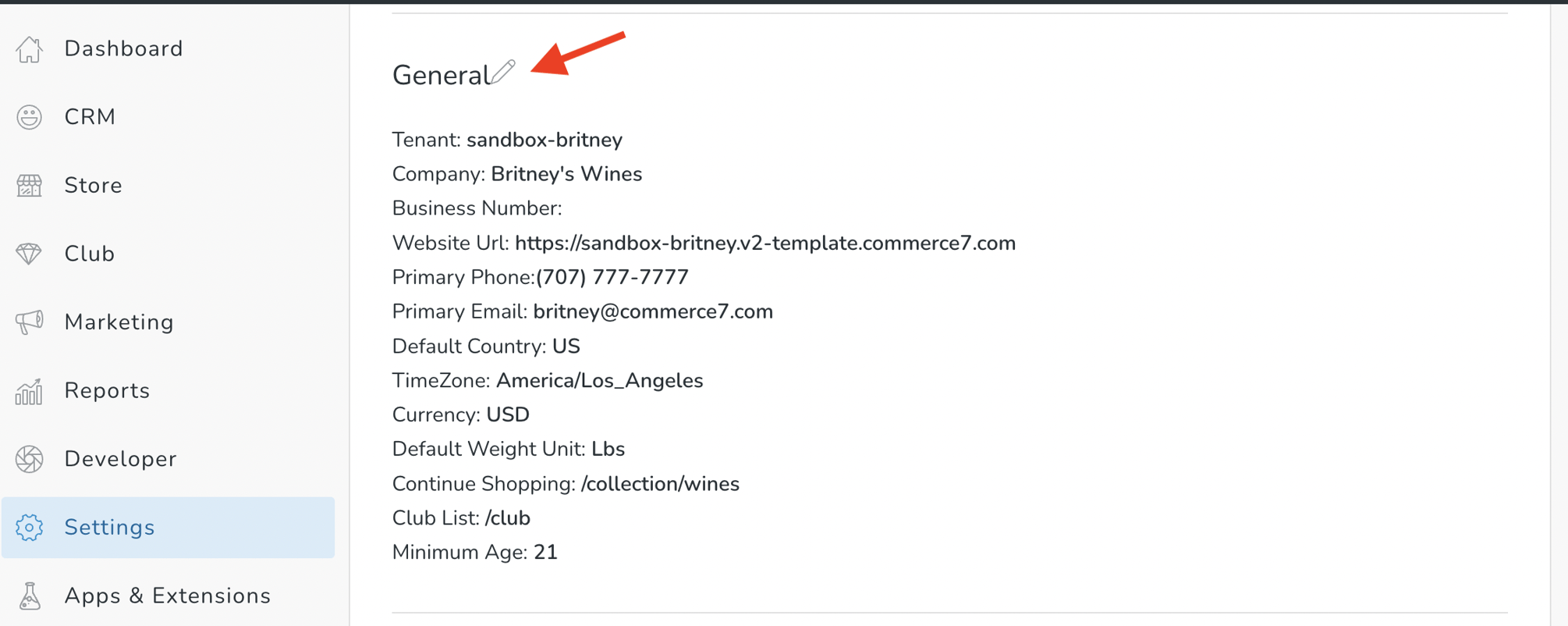Open the Store menu label
The image size is (1568, 626).
point(93,186)
